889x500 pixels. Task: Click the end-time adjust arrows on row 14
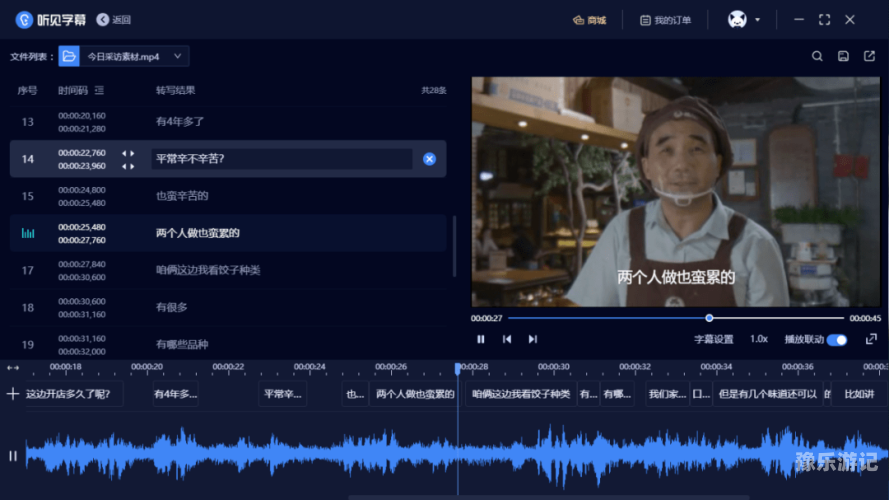coord(128,166)
